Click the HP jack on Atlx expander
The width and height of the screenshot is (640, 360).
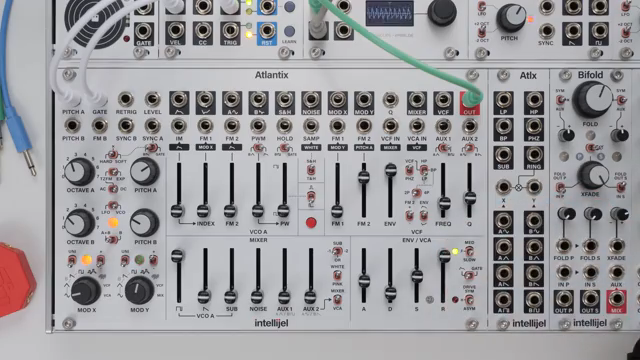click(x=534, y=100)
